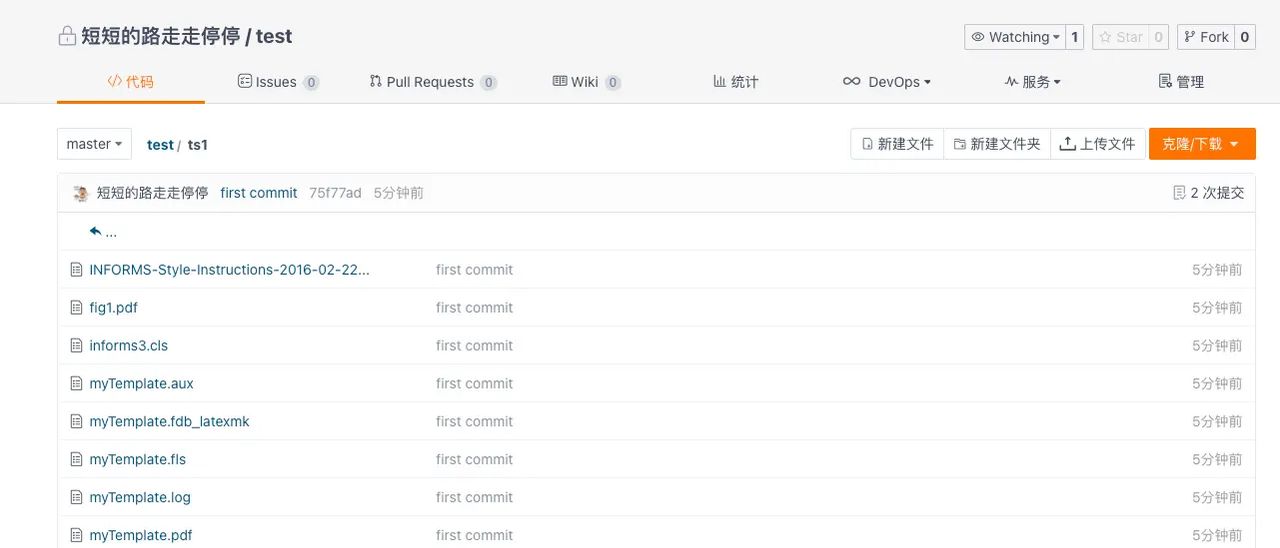Expand the 服务 menu
Viewport: 1280px width, 548px height.
tap(1033, 82)
